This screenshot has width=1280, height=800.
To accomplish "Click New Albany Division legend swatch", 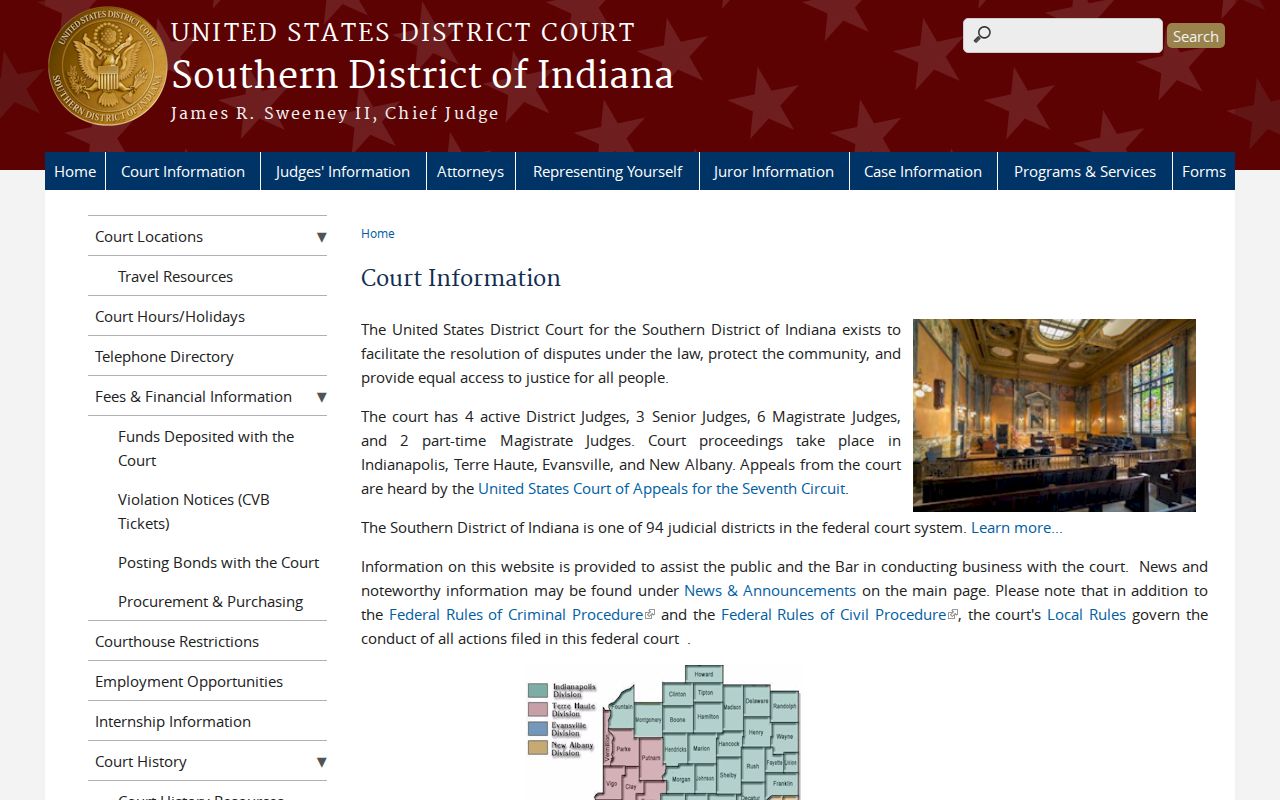I will pos(538,748).
